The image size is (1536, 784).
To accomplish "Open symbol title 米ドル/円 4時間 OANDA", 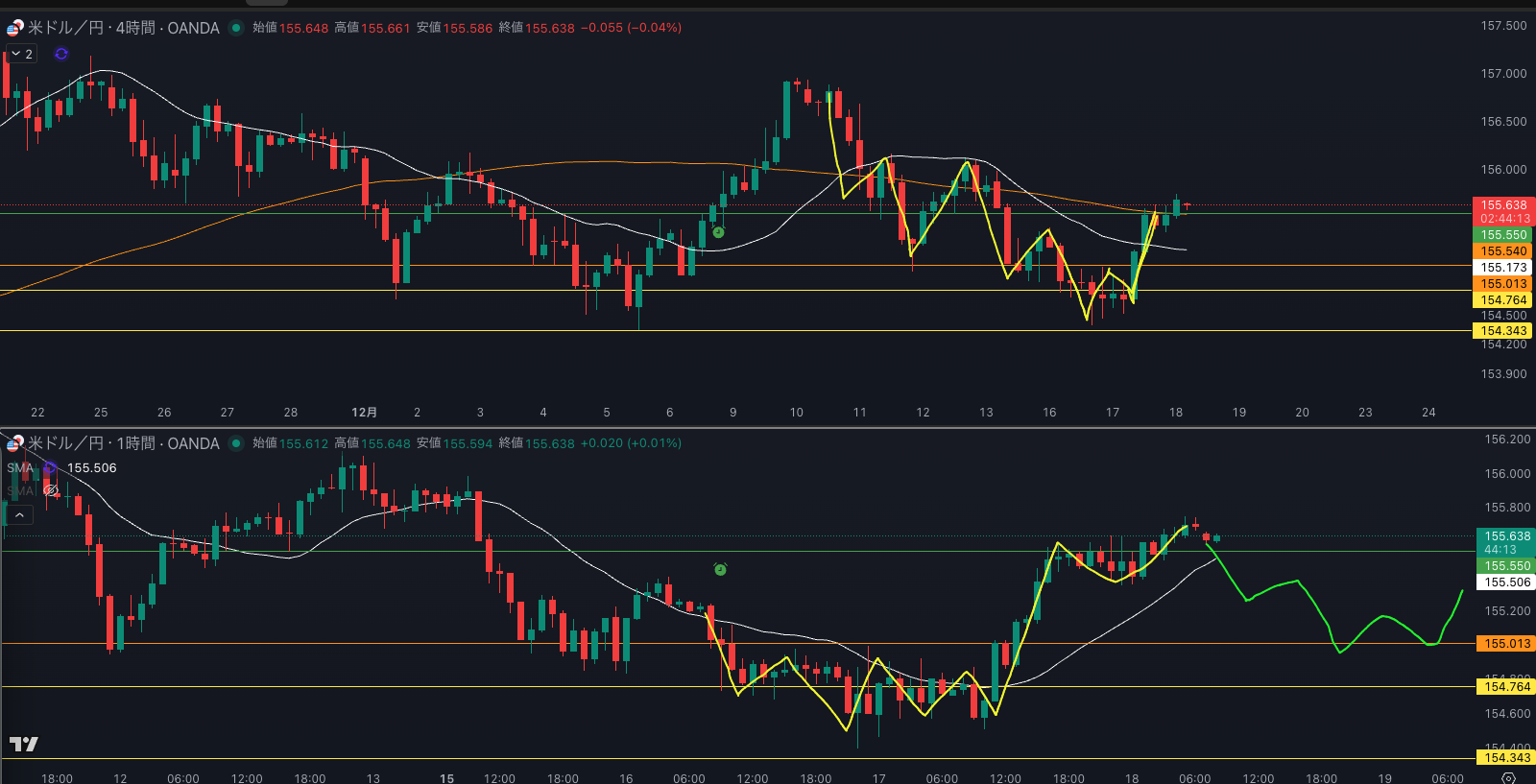I will [124, 28].
